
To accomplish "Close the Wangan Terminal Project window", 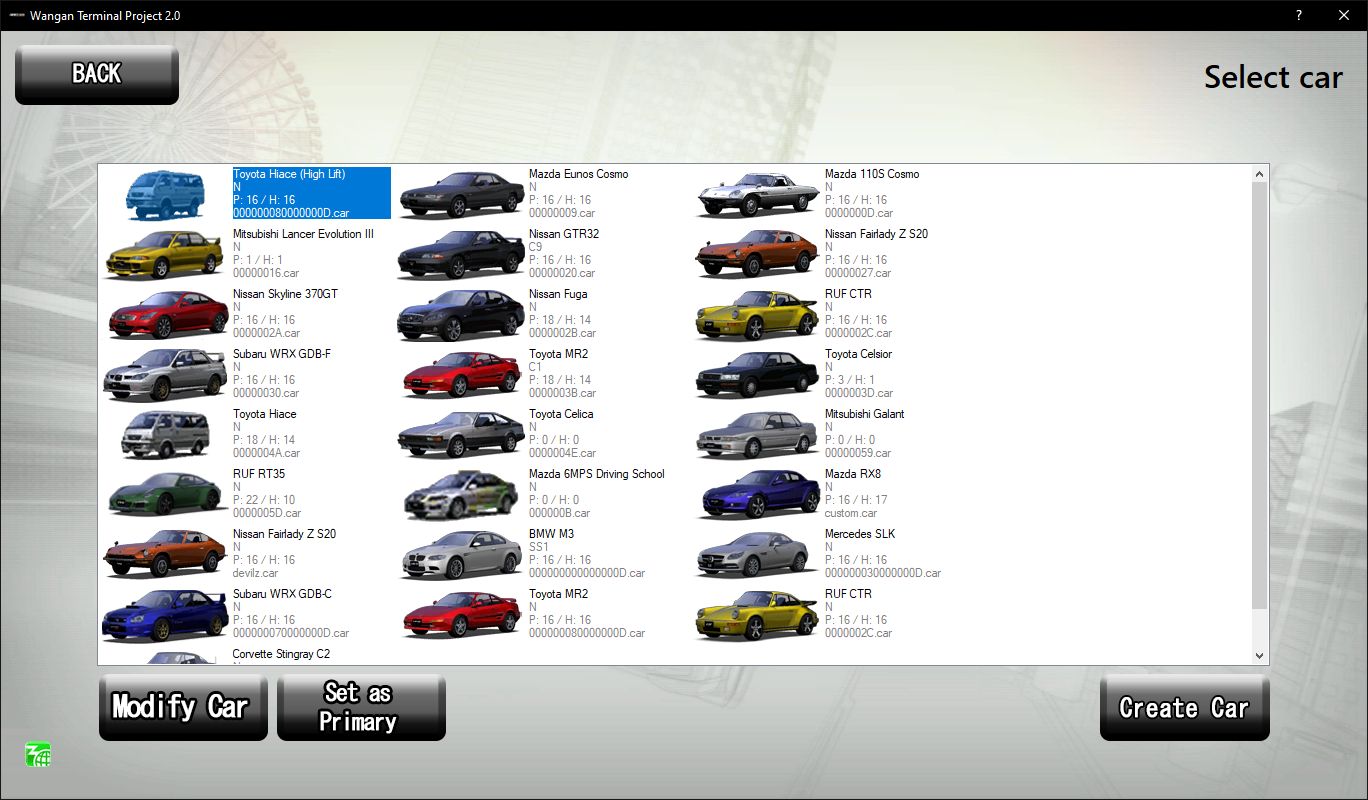I will coord(1344,15).
